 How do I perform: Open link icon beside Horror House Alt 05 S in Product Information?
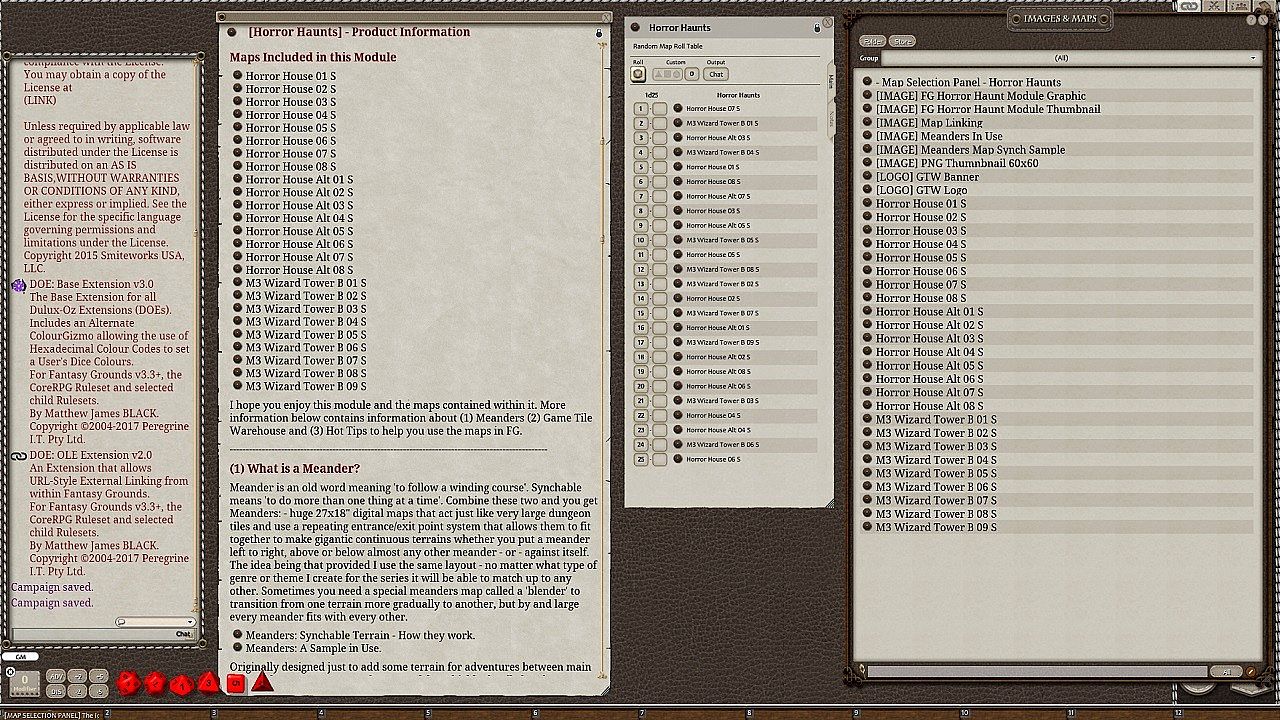coord(237,231)
